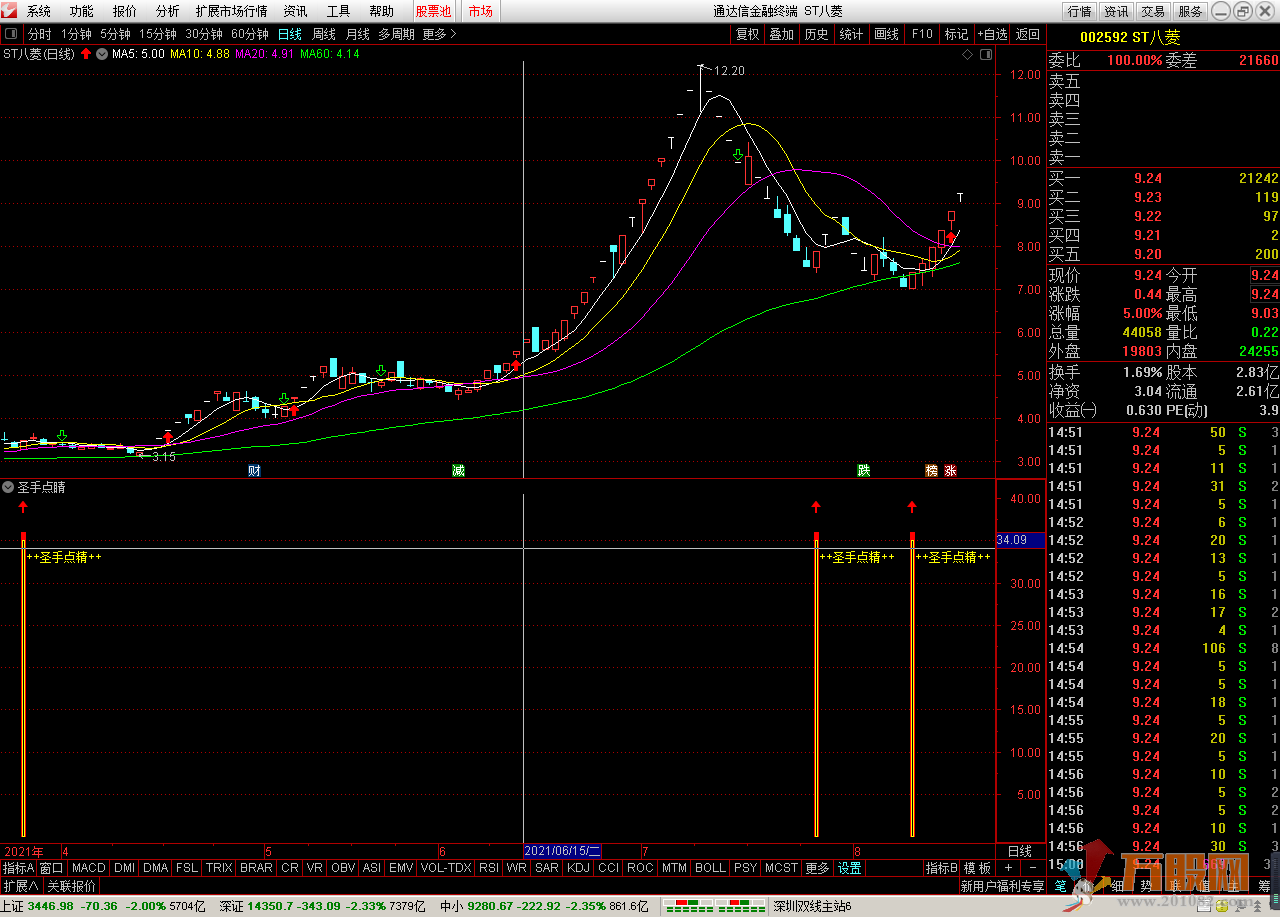Viewport: 1280px width, 918px height.
Task: Expand 更多 indicators beside MCST
Action: tap(817, 868)
